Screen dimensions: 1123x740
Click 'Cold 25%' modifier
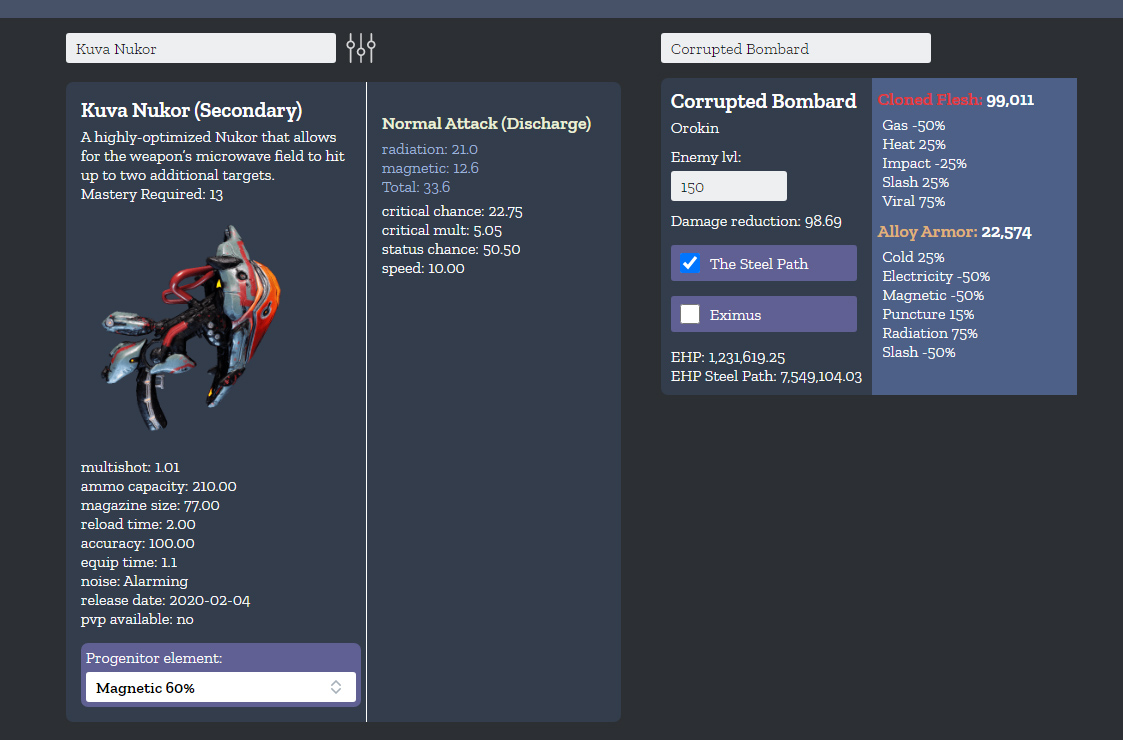click(x=913, y=257)
